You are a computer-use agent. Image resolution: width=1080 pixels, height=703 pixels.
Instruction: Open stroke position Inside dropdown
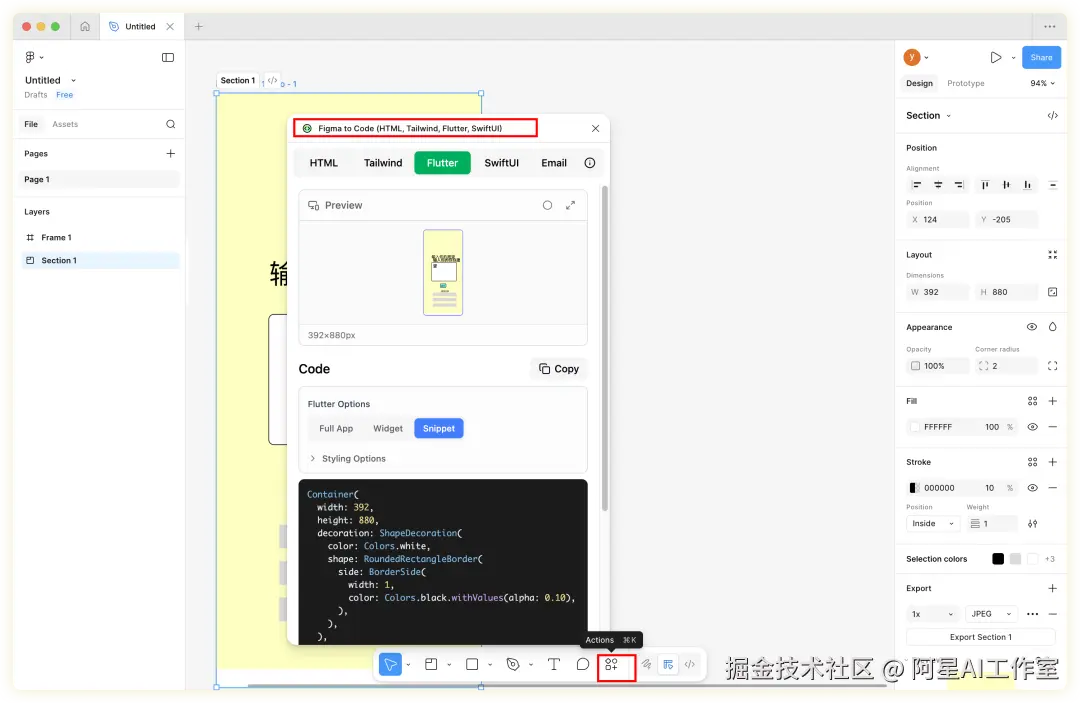933,524
